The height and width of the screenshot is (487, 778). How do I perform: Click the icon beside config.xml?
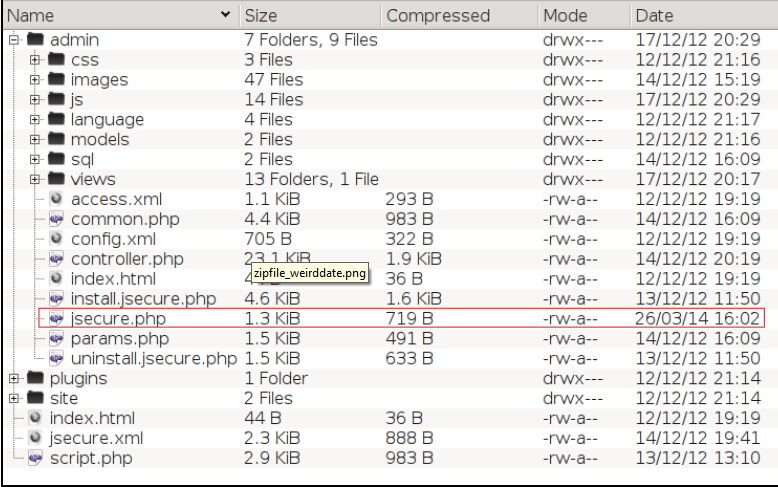tap(56, 239)
